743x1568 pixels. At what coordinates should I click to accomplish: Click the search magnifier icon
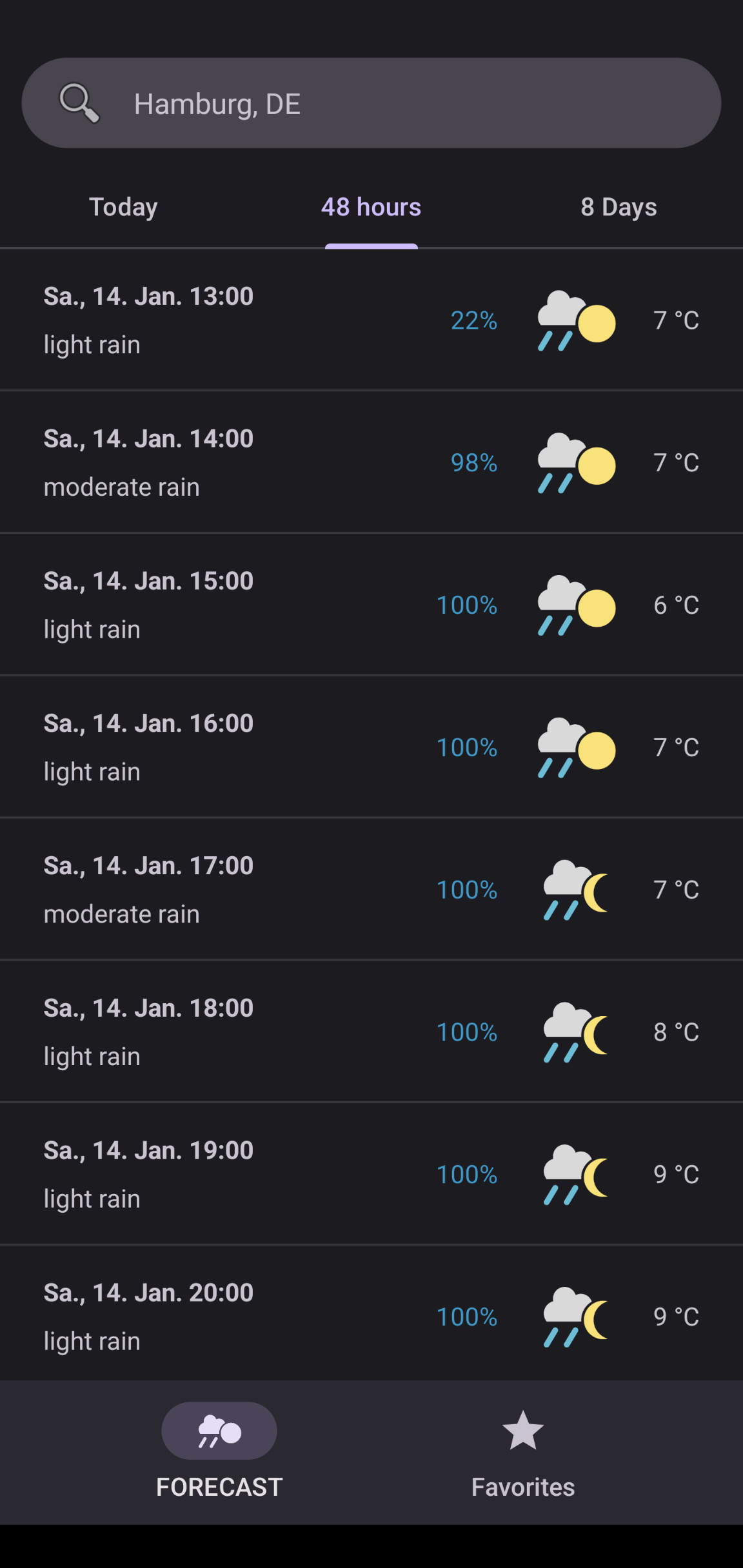(79, 103)
